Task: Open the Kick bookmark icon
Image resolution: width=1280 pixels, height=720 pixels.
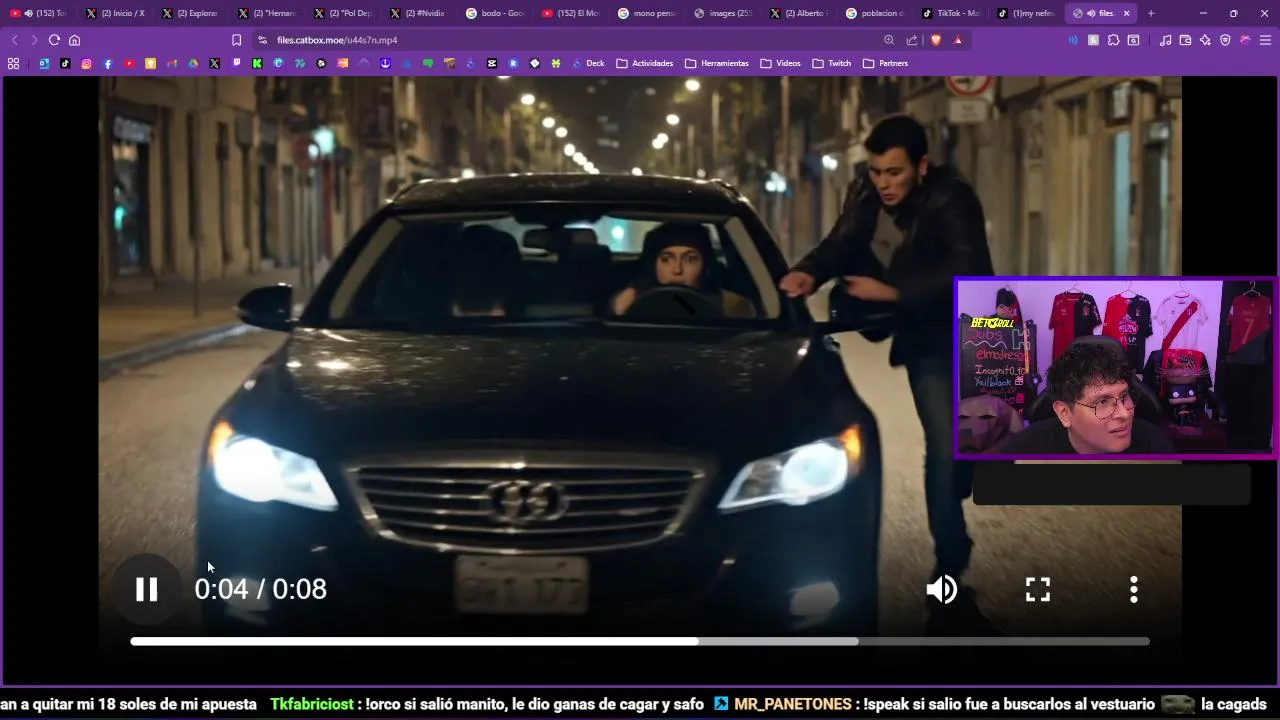Action: 257,63
